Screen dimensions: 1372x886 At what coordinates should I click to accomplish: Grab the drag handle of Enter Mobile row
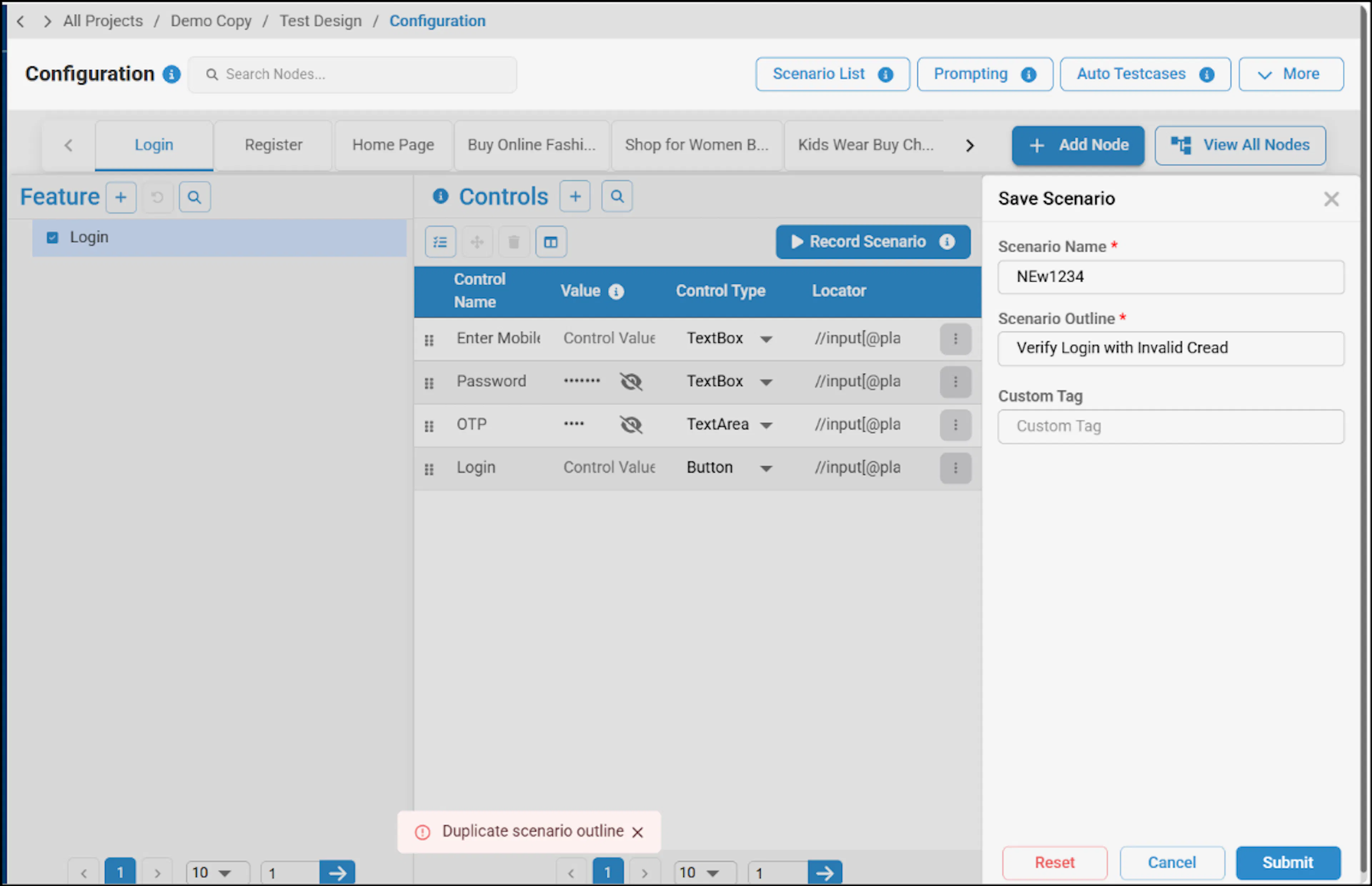point(429,340)
